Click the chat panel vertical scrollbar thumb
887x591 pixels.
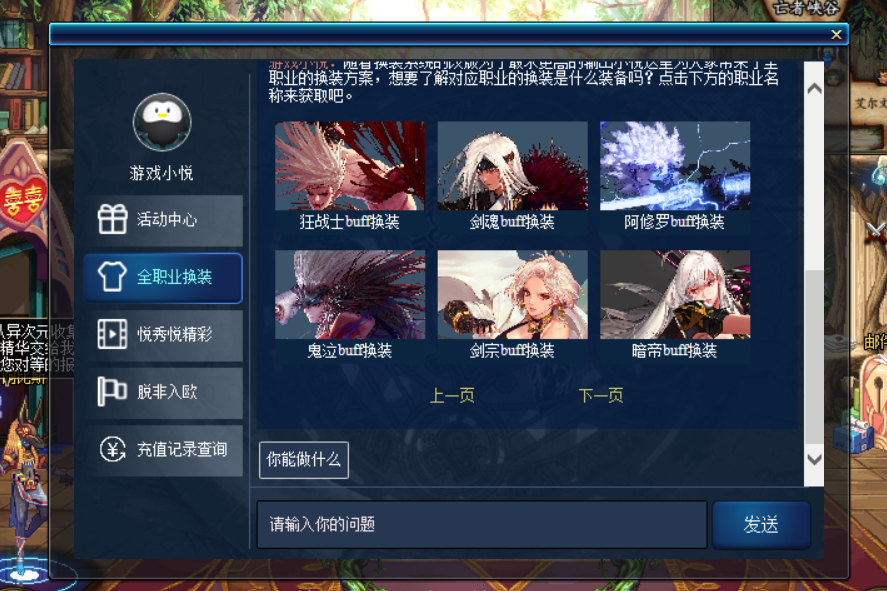click(814, 356)
